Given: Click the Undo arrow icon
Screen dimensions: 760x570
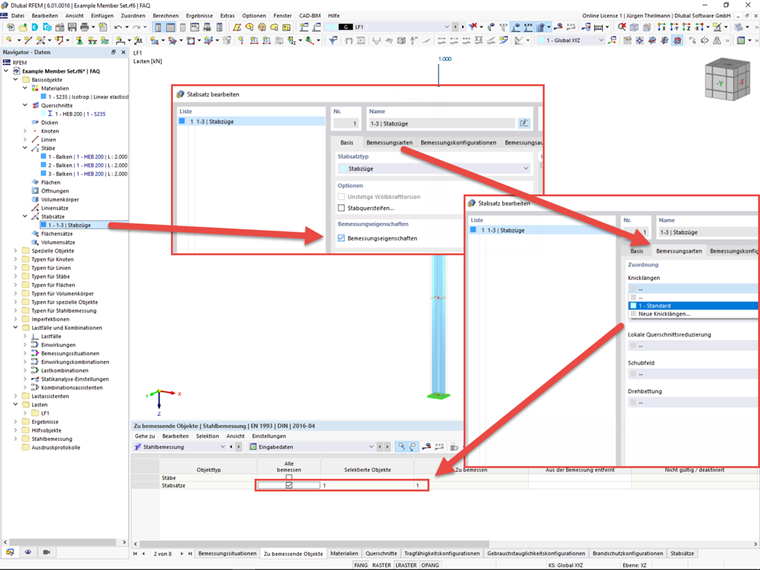Looking at the screenshot, I should pyautogui.click(x=118, y=27).
